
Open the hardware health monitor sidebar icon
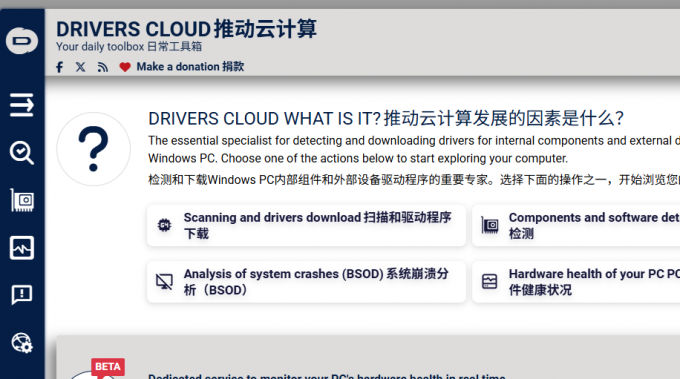point(22,248)
